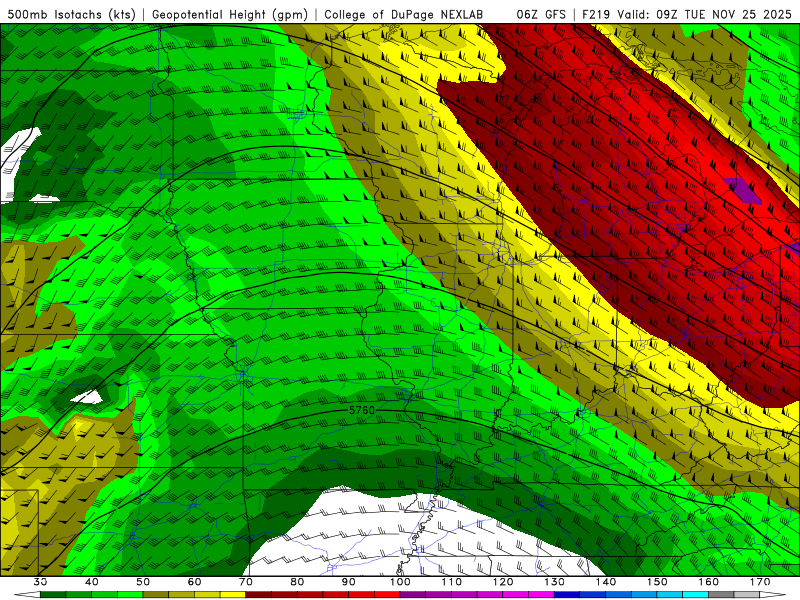Click the 'F219' forecast hour label
The height and width of the screenshot is (600, 800).
pos(596,14)
